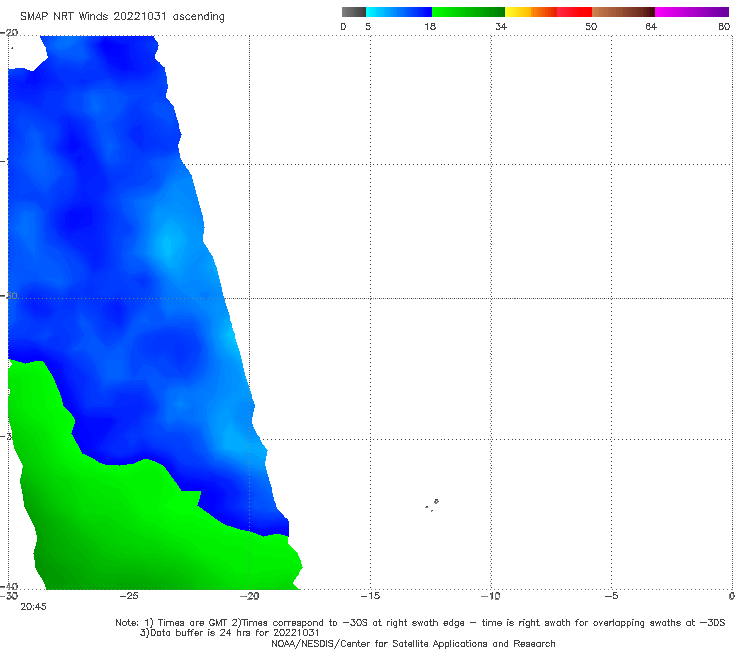Click the '50' label under the color bar
The height and width of the screenshot is (650, 740).
(591, 27)
